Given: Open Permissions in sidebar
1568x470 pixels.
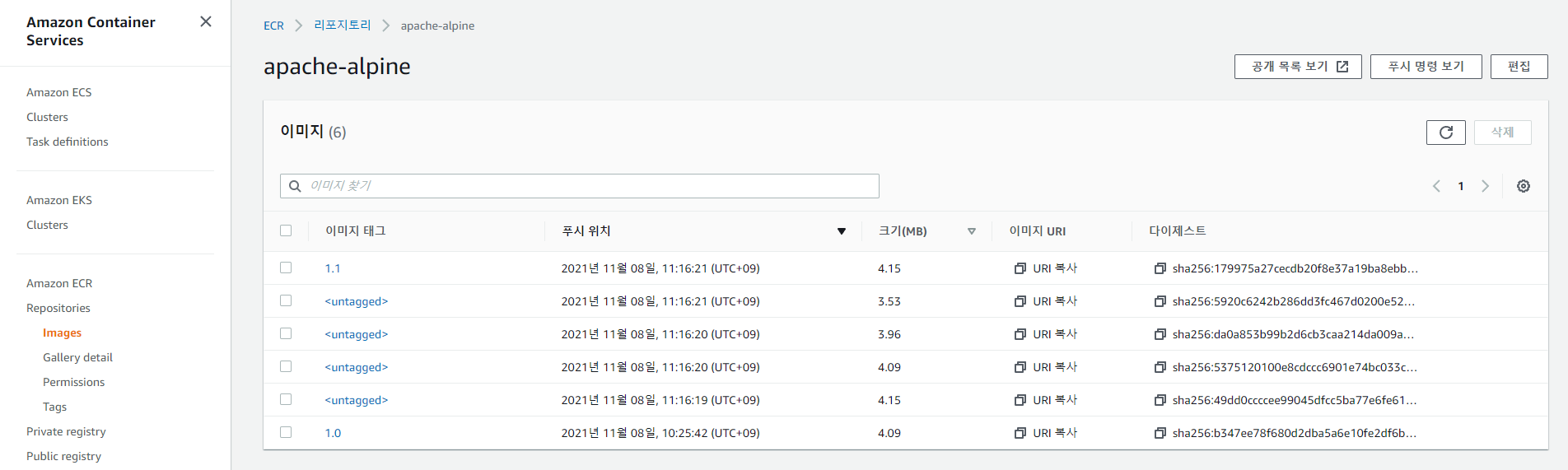Looking at the screenshot, I should tap(74, 382).
